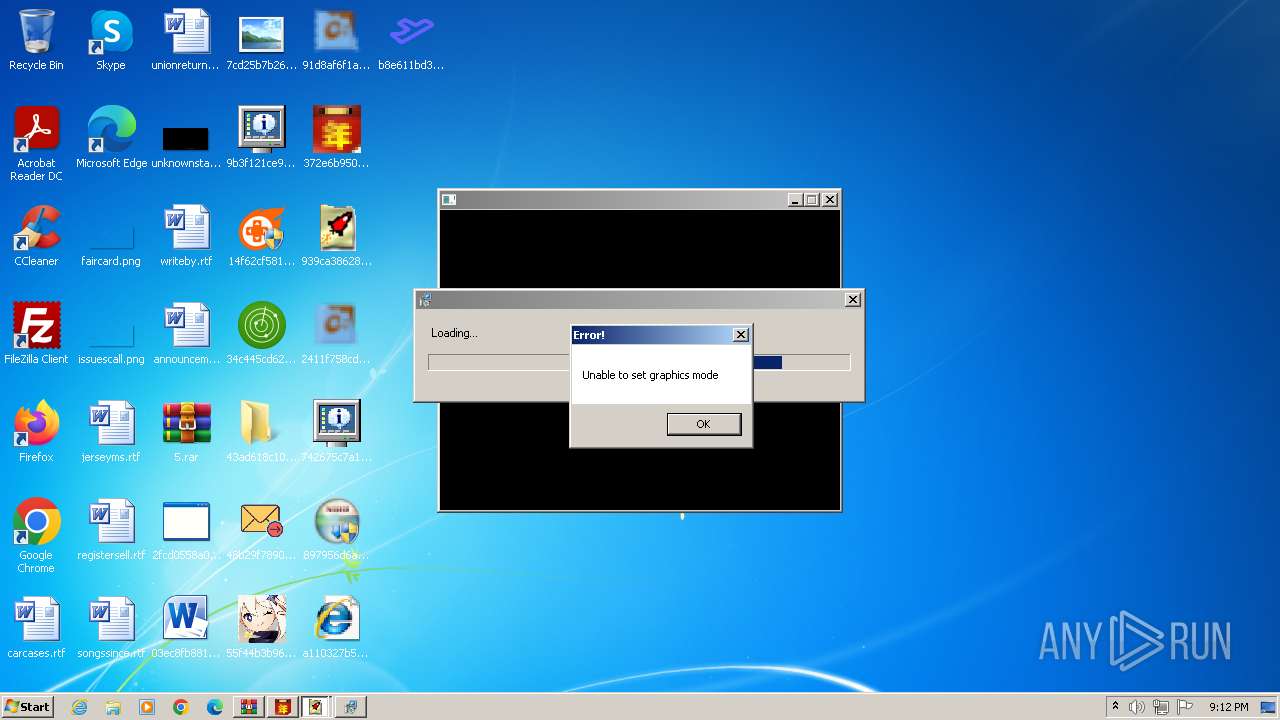The image size is (1280, 720).
Task: Close the Error! dialog
Action: coord(740,335)
